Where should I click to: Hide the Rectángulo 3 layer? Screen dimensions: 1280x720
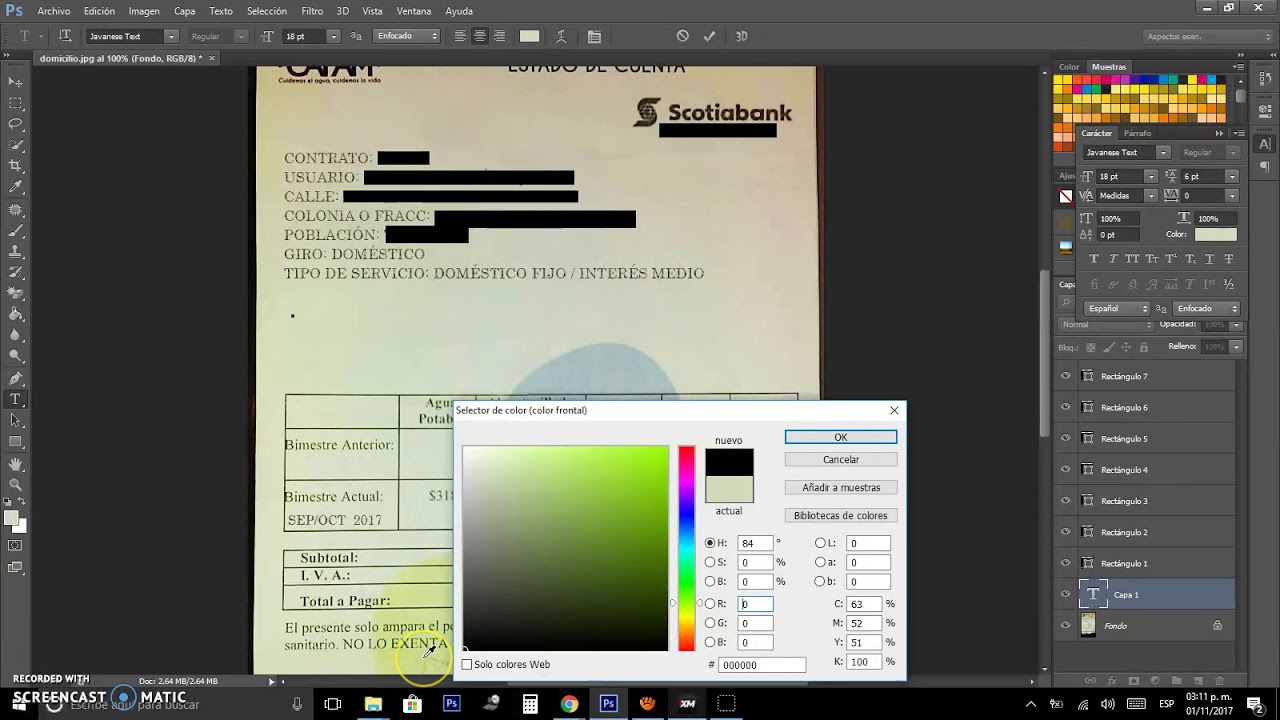pyautogui.click(x=1065, y=501)
